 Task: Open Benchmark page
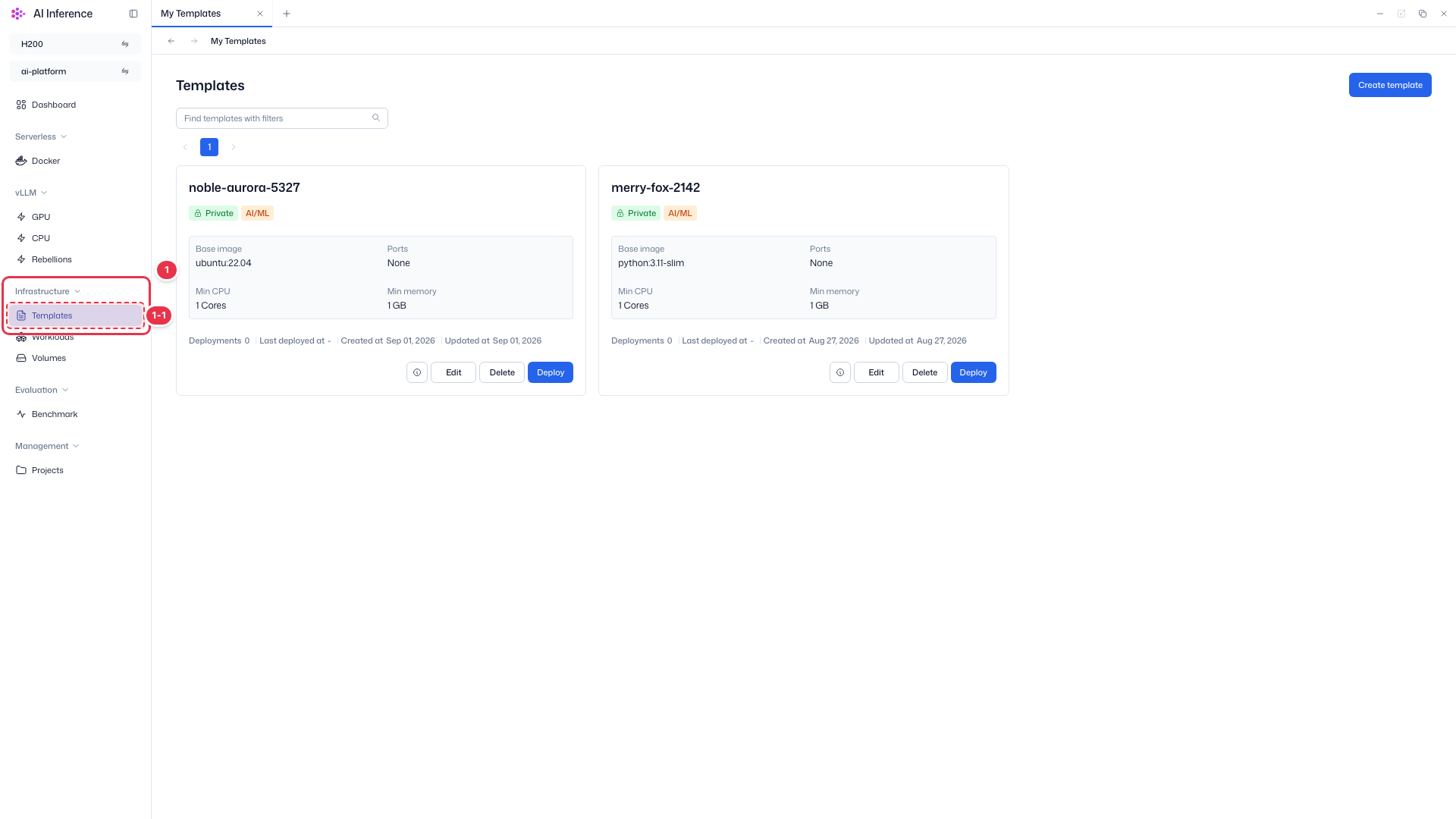click(x=75, y=414)
